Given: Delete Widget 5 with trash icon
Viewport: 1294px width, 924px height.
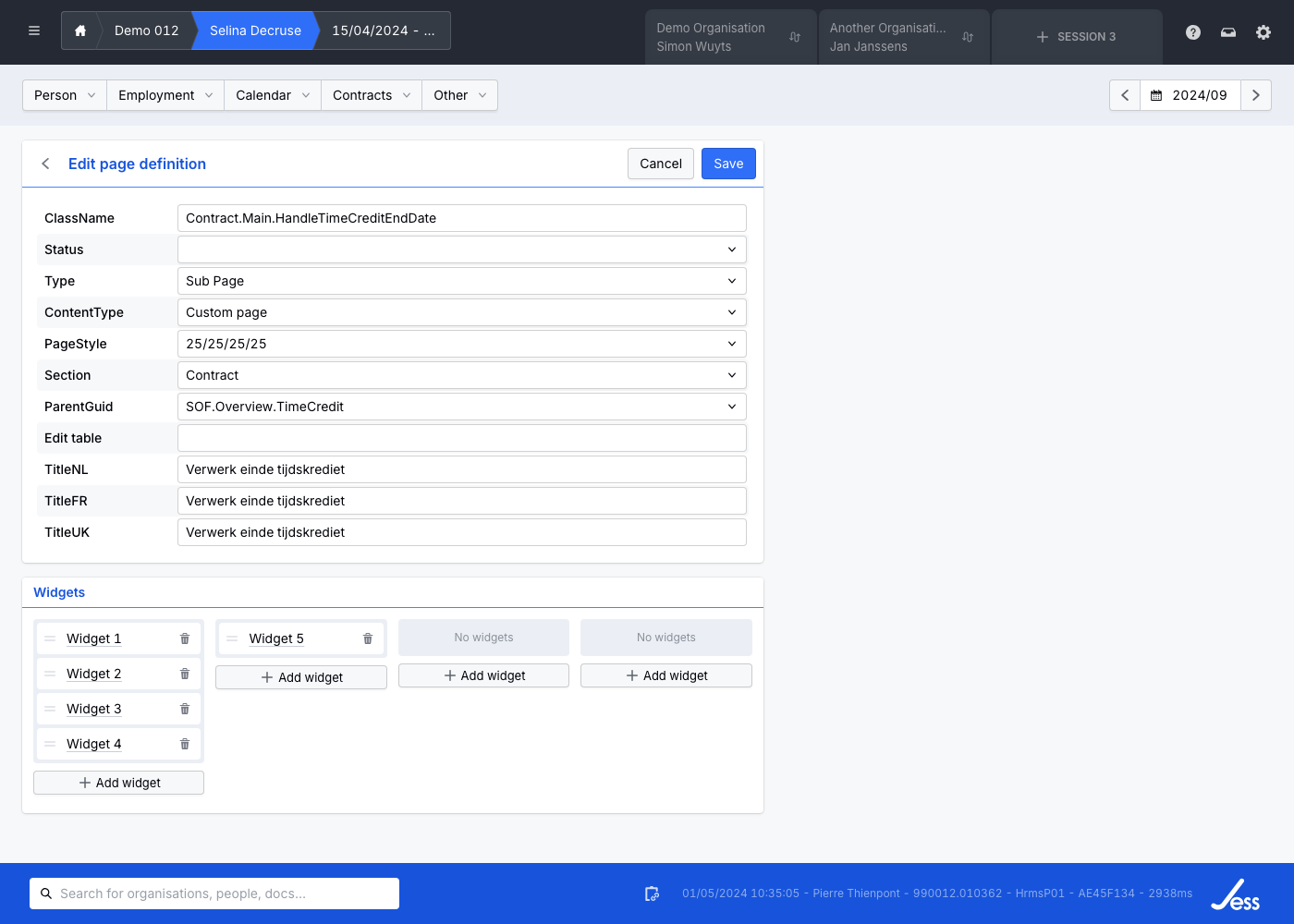Looking at the screenshot, I should pos(368,638).
